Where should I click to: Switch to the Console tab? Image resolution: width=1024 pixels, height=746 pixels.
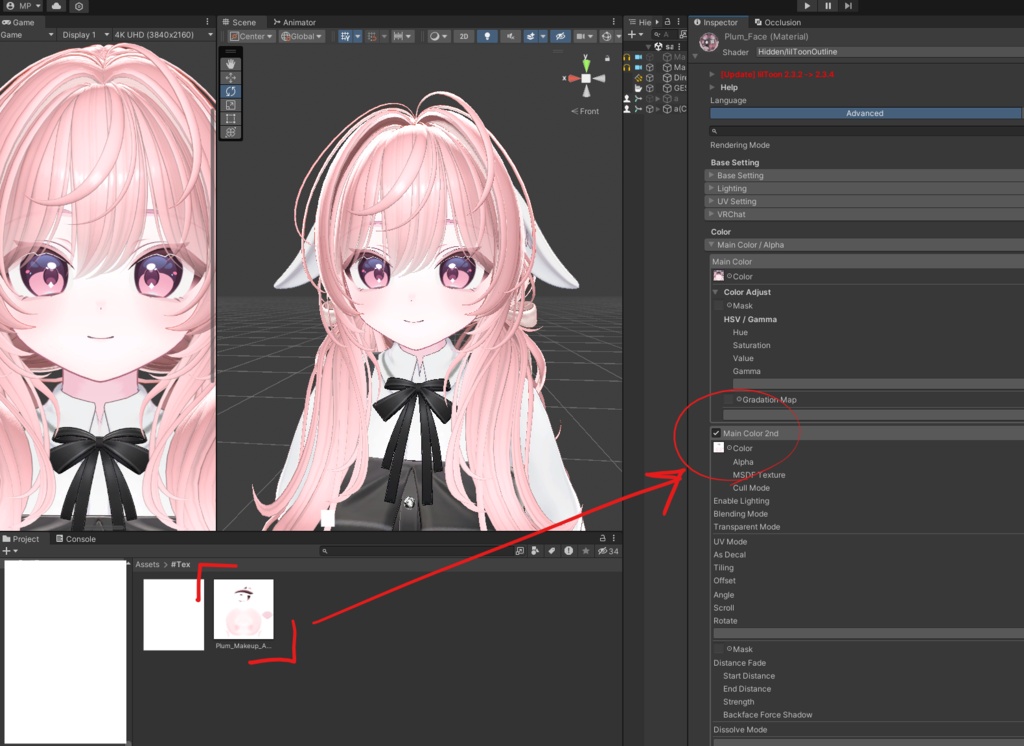click(76, 539)
